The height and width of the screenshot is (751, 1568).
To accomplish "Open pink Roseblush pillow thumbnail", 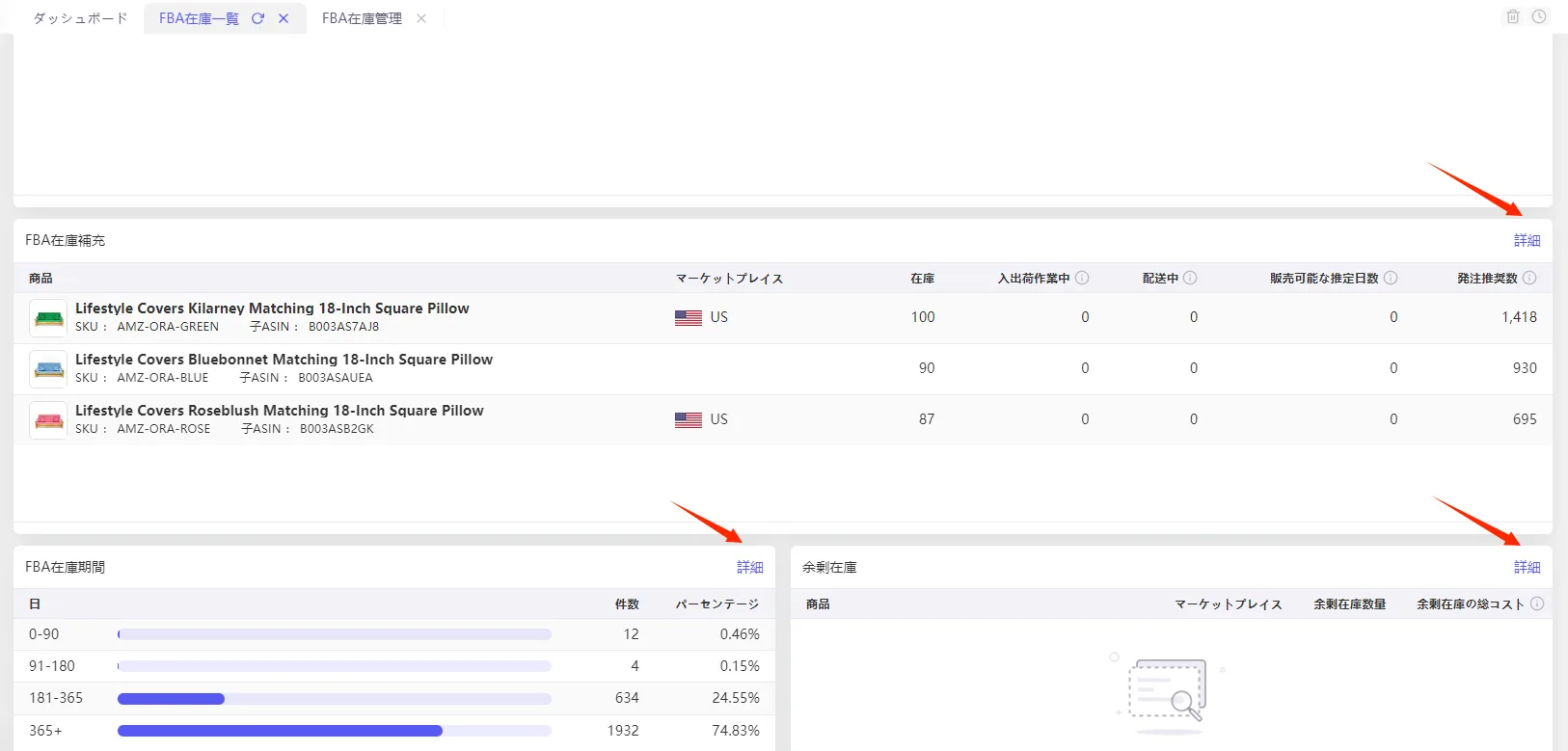I will [48, 420].
